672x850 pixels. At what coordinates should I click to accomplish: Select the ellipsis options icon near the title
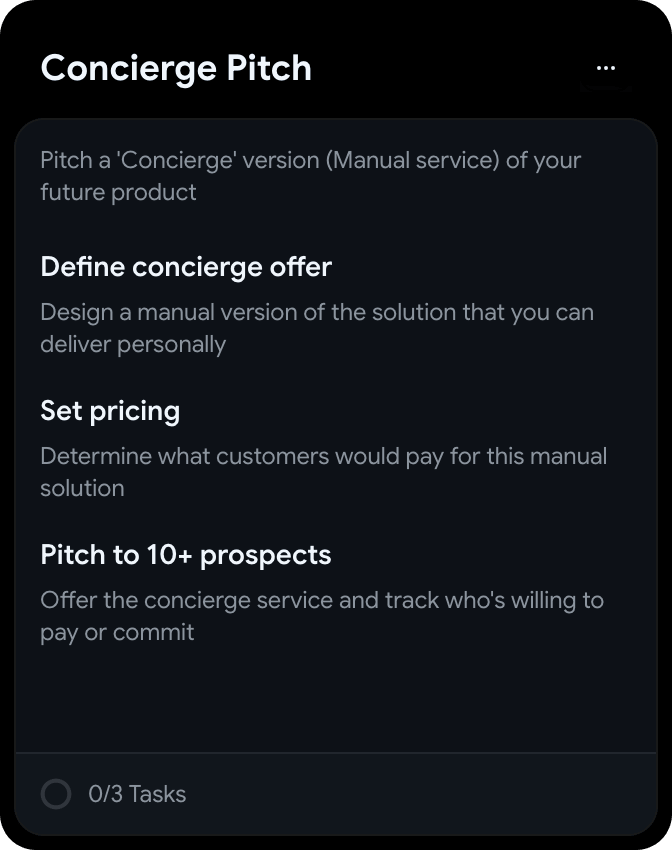point(605,67)
